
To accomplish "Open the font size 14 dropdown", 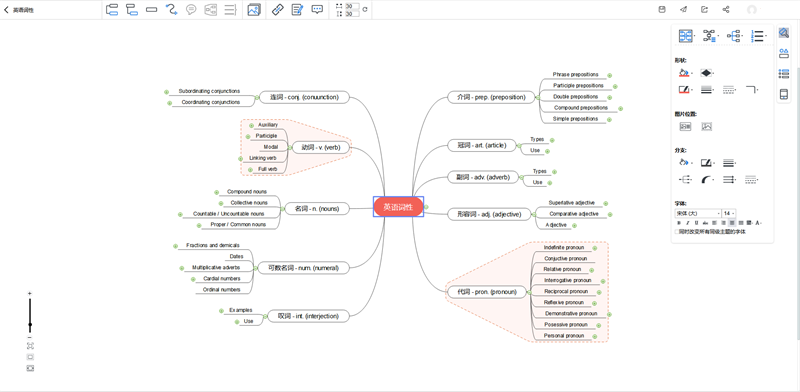I will pos(729,213).
